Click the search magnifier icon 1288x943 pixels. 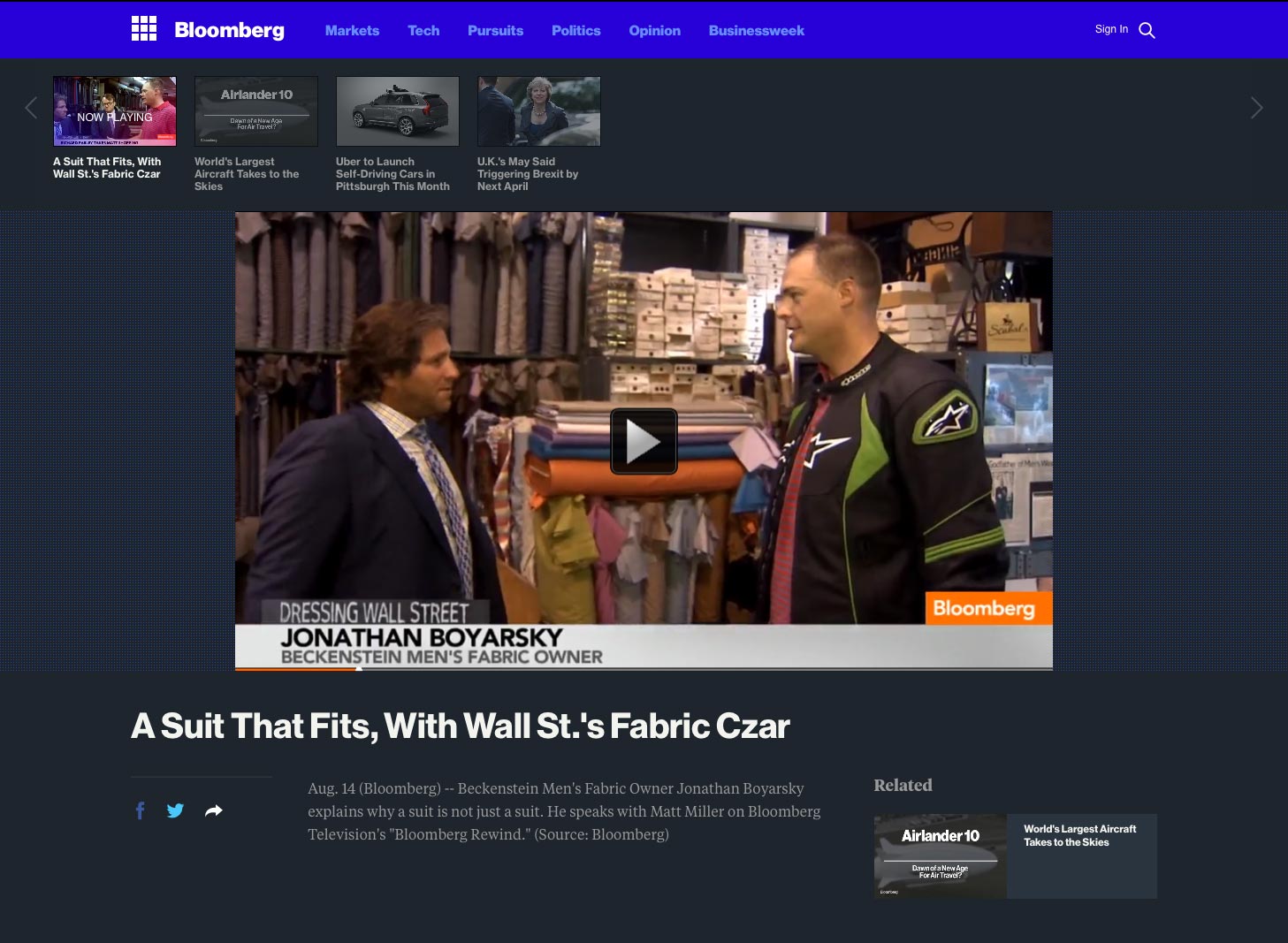[x=1147, y=30]
